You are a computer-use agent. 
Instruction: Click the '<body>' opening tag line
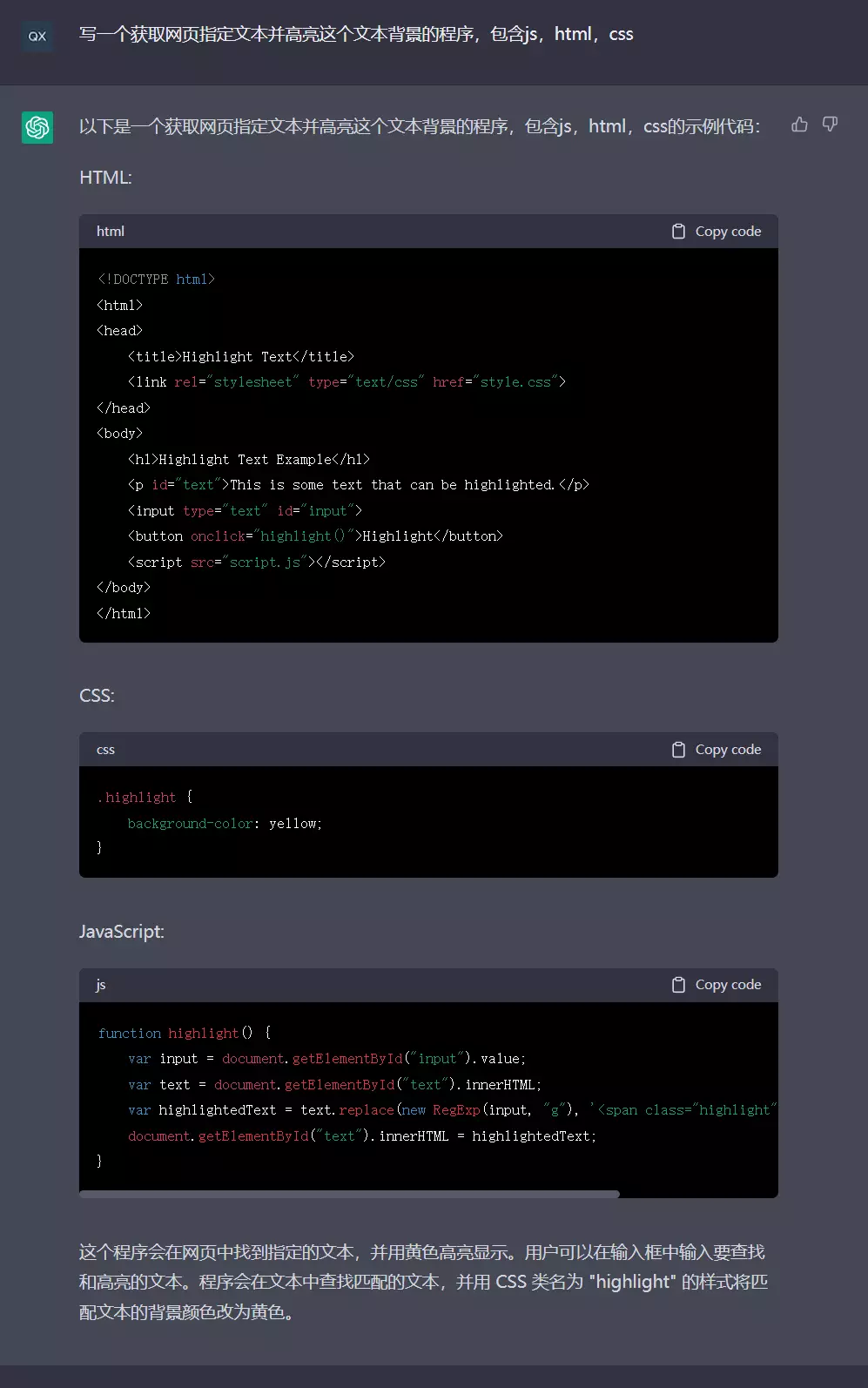(x=120, y=434)
